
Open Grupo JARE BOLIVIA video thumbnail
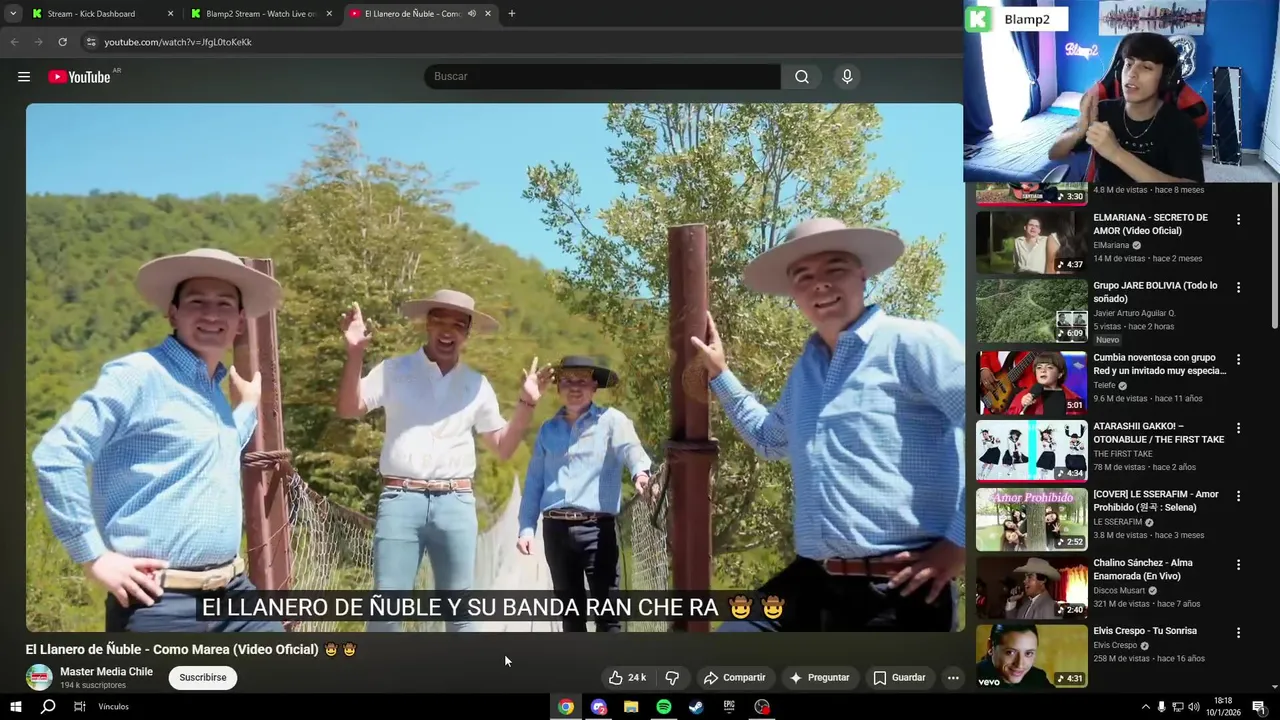tap(1032, 310)
